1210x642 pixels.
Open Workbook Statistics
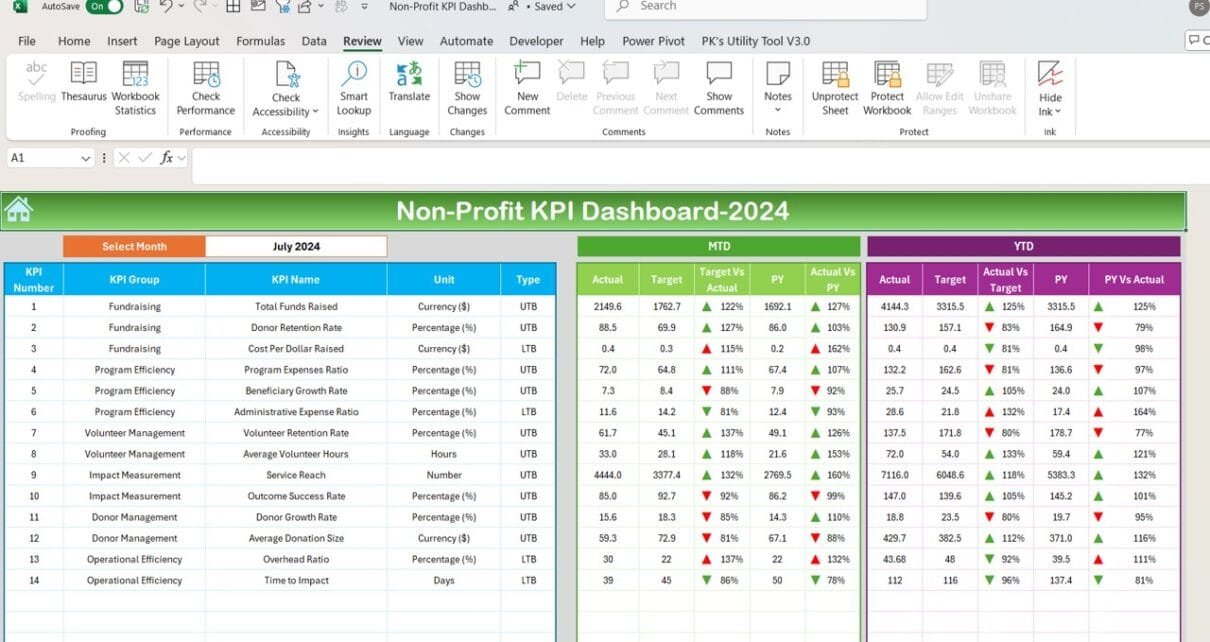[135, 88]
